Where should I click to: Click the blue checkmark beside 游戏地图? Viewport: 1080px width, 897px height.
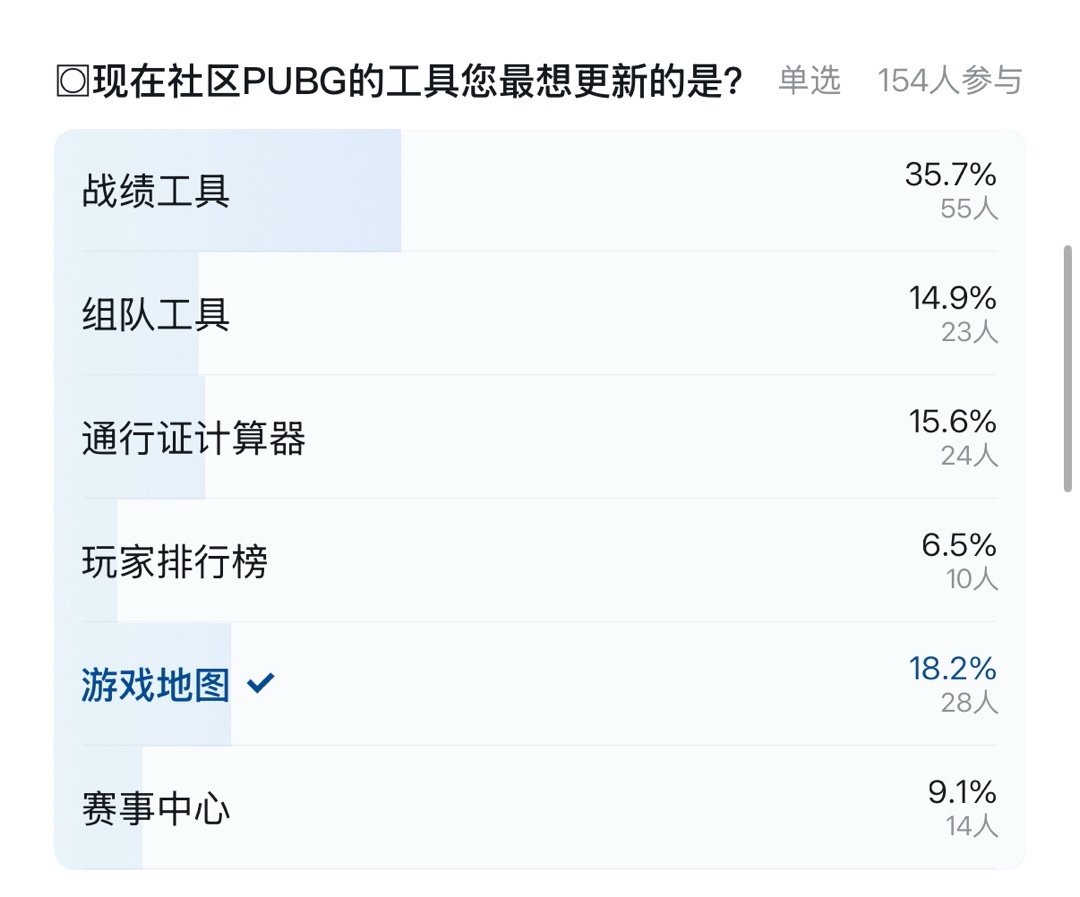(261, 684)
